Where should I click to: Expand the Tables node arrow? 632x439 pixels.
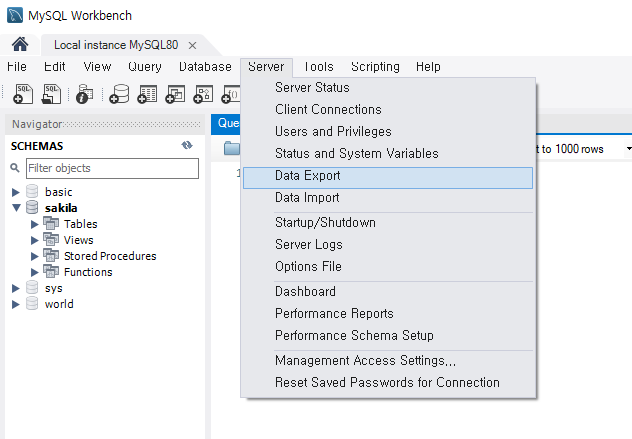tap(35, 225)
